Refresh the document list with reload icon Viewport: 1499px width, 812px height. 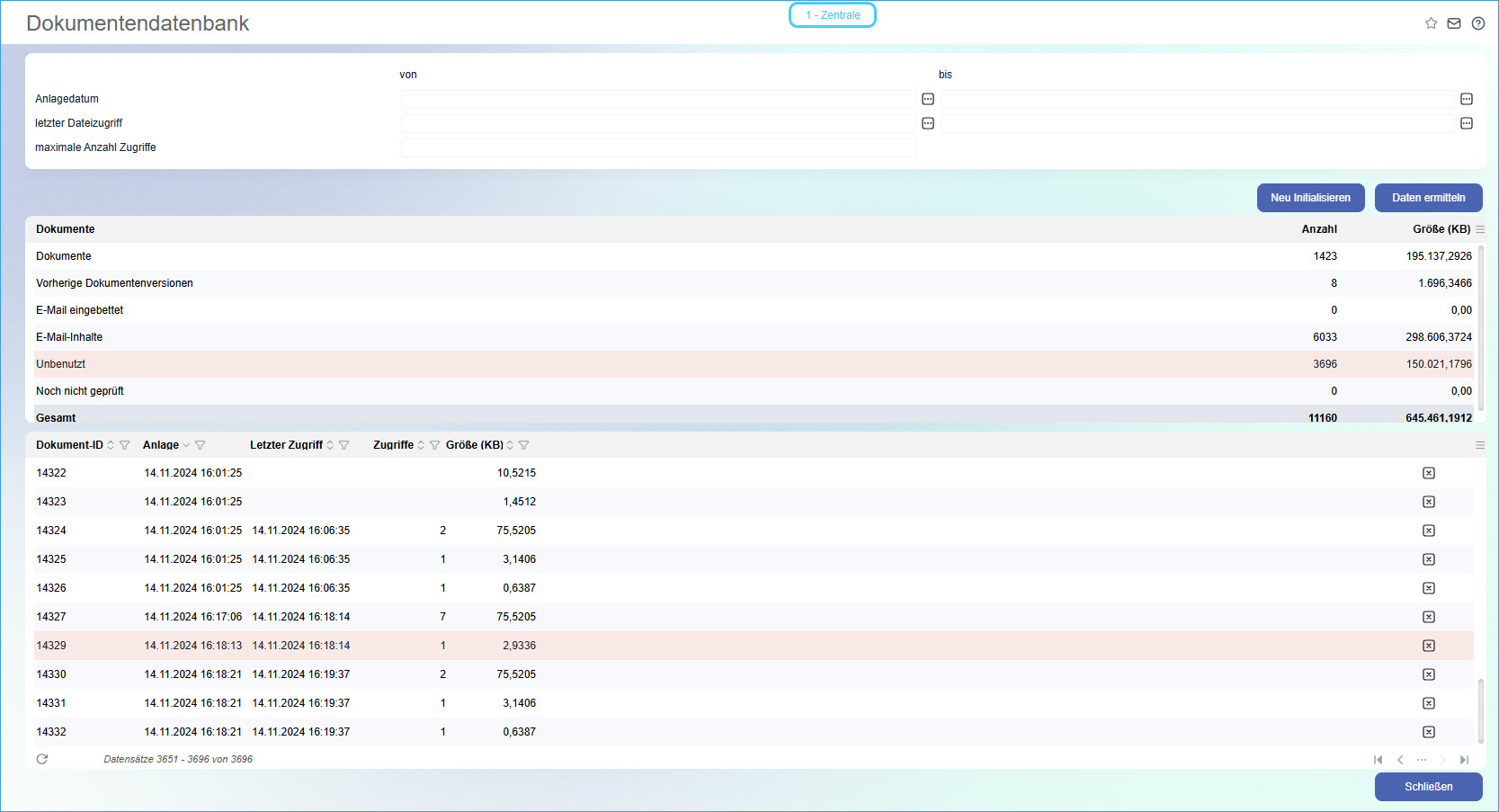click(42, 759)
